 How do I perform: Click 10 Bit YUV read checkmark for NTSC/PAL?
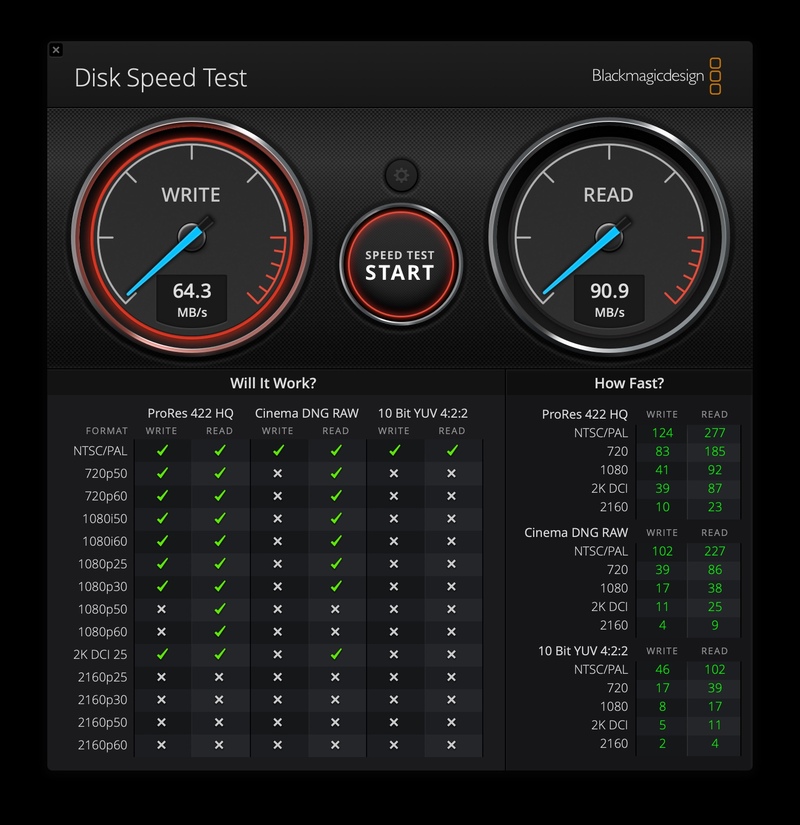click(x=452, y=450)
